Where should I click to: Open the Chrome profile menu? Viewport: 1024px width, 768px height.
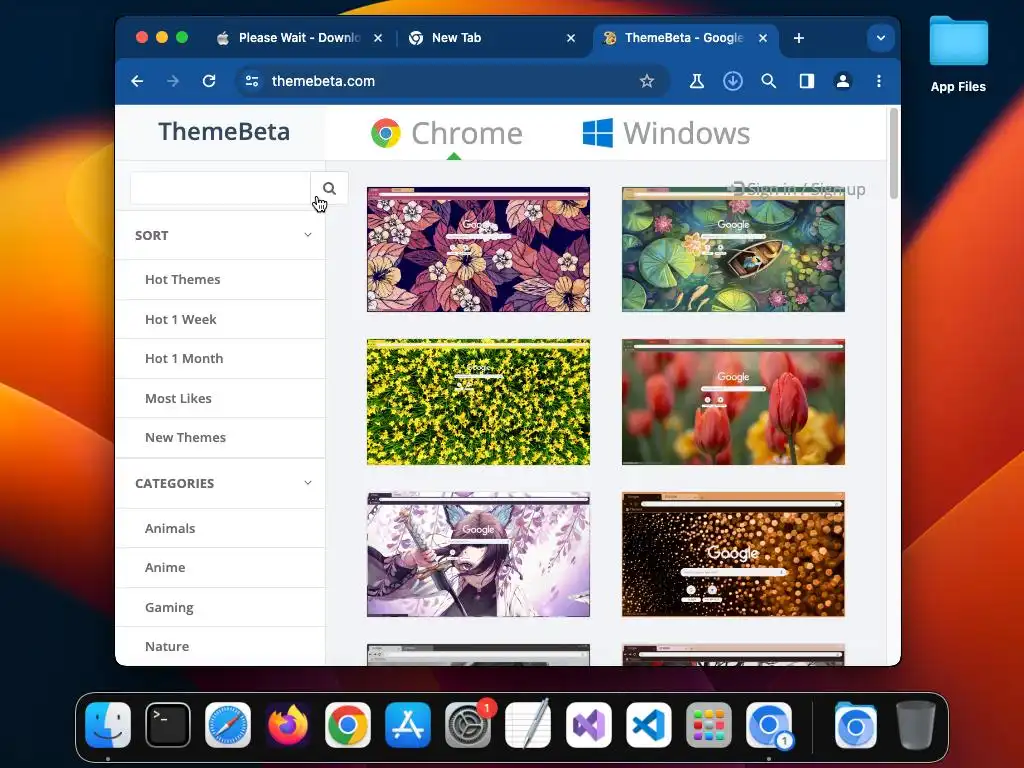[843, 81]
